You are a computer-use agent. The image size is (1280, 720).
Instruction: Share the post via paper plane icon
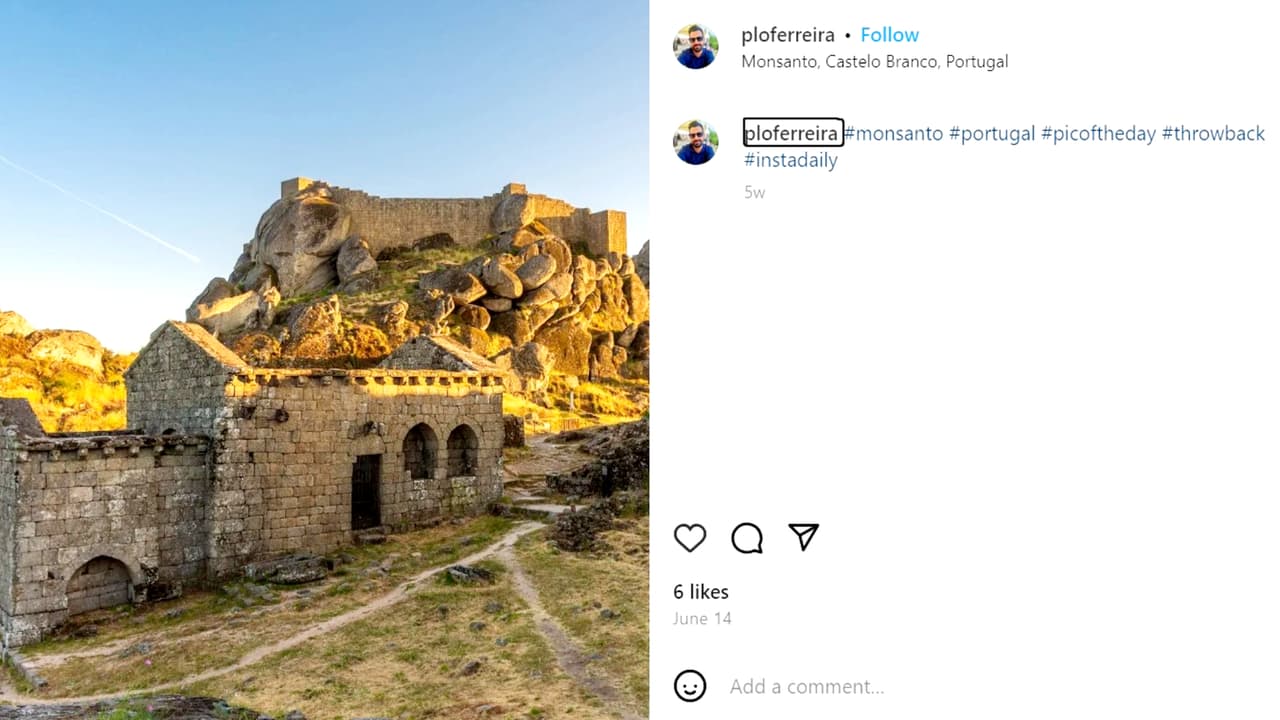[x=804, y=537]
